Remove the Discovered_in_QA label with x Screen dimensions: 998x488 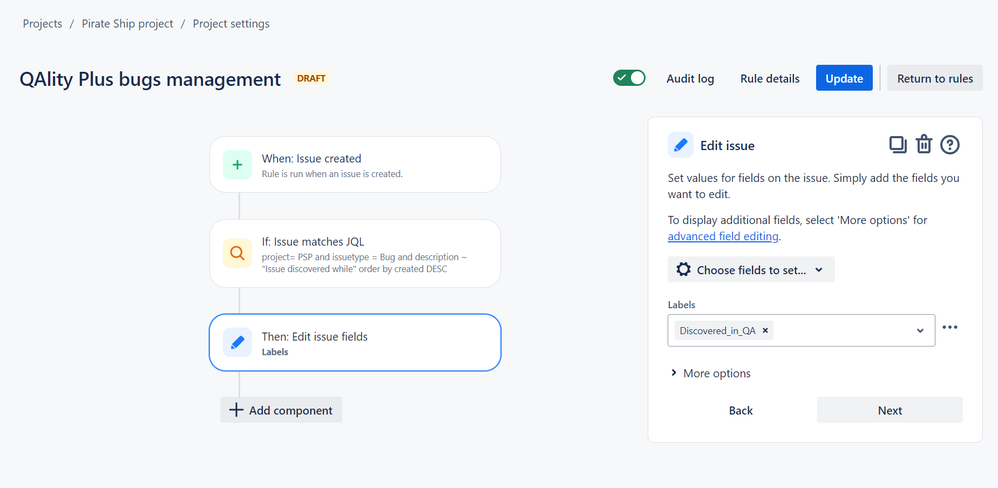pyautogui.click(x=765, y=330)
